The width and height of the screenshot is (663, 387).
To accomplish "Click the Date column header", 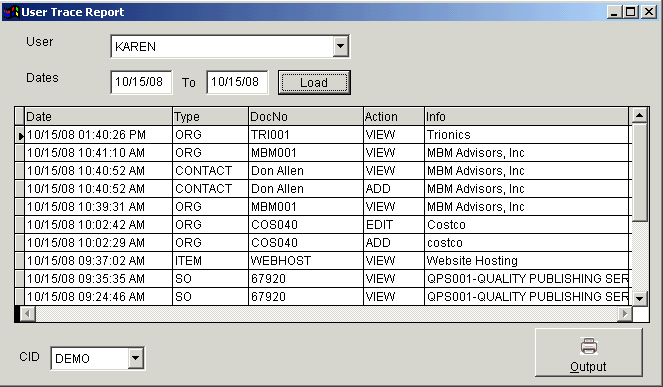I will tap(98, 116).
